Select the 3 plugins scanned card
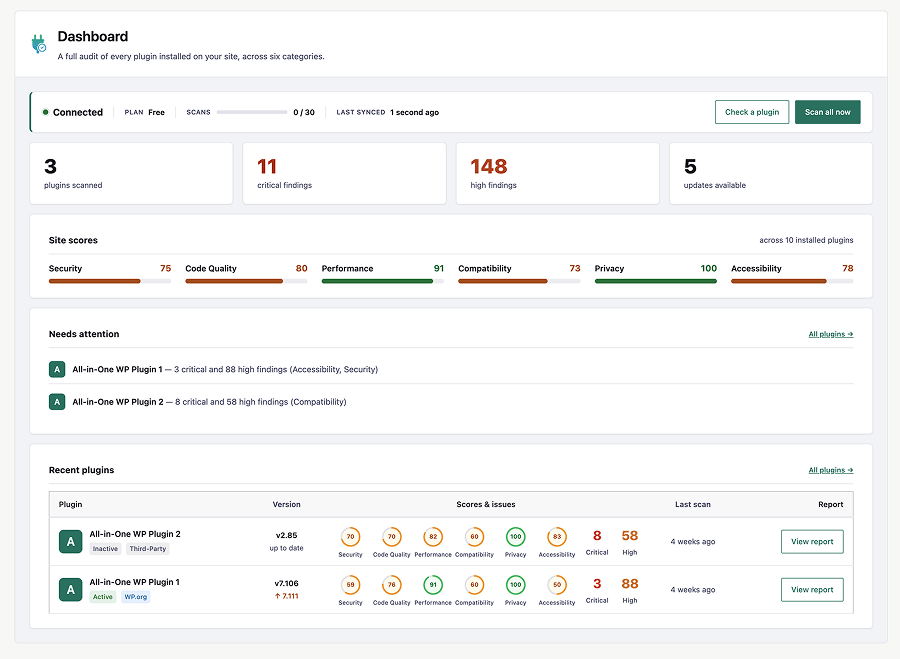The width and height of the screenshot is (900, 659). coord(131,173)
